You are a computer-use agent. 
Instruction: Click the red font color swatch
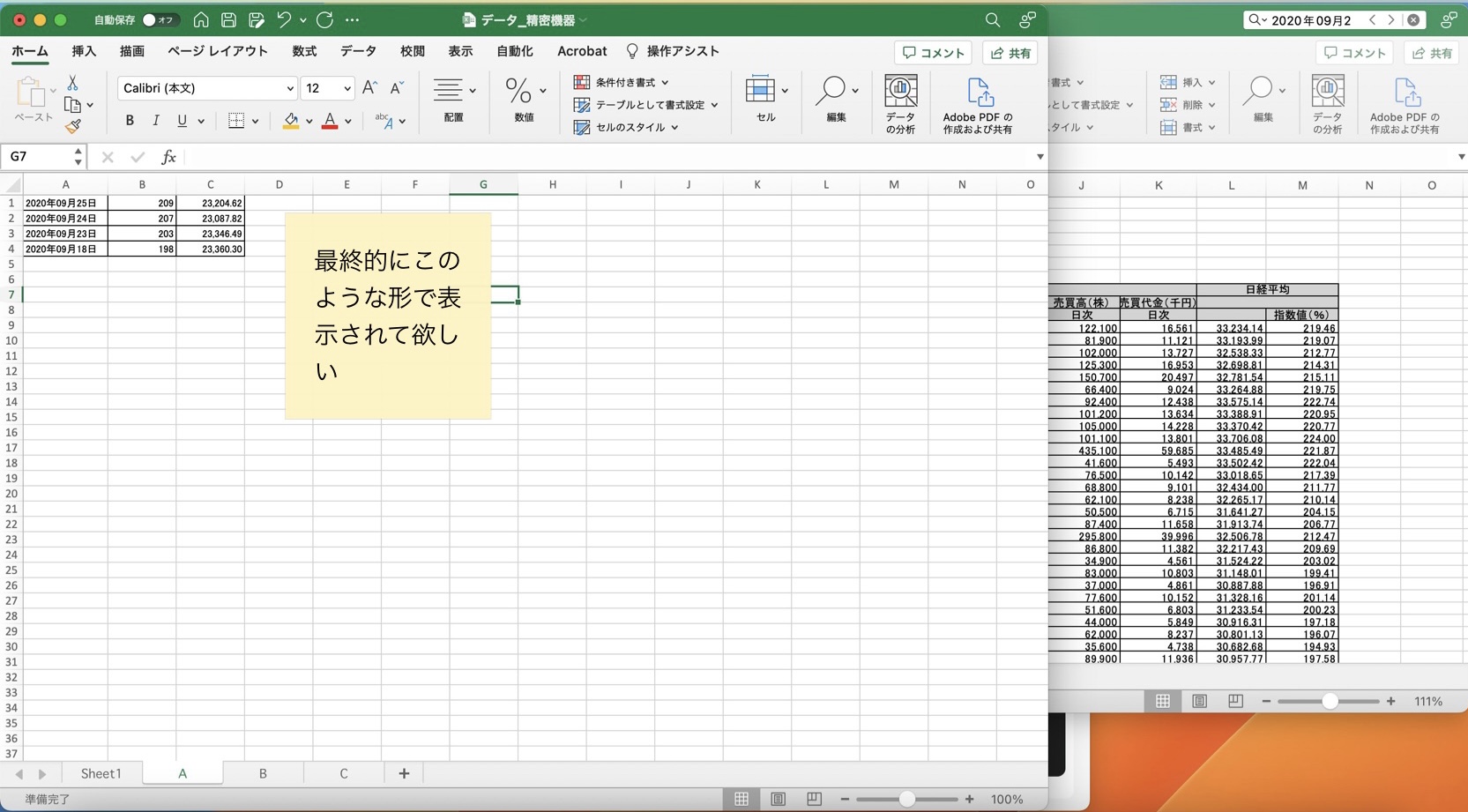(x=330, y=121)
